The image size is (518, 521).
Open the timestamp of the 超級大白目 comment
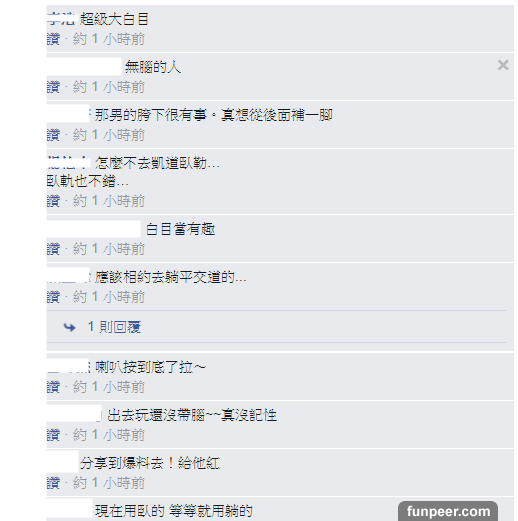(x=109, y=39)
